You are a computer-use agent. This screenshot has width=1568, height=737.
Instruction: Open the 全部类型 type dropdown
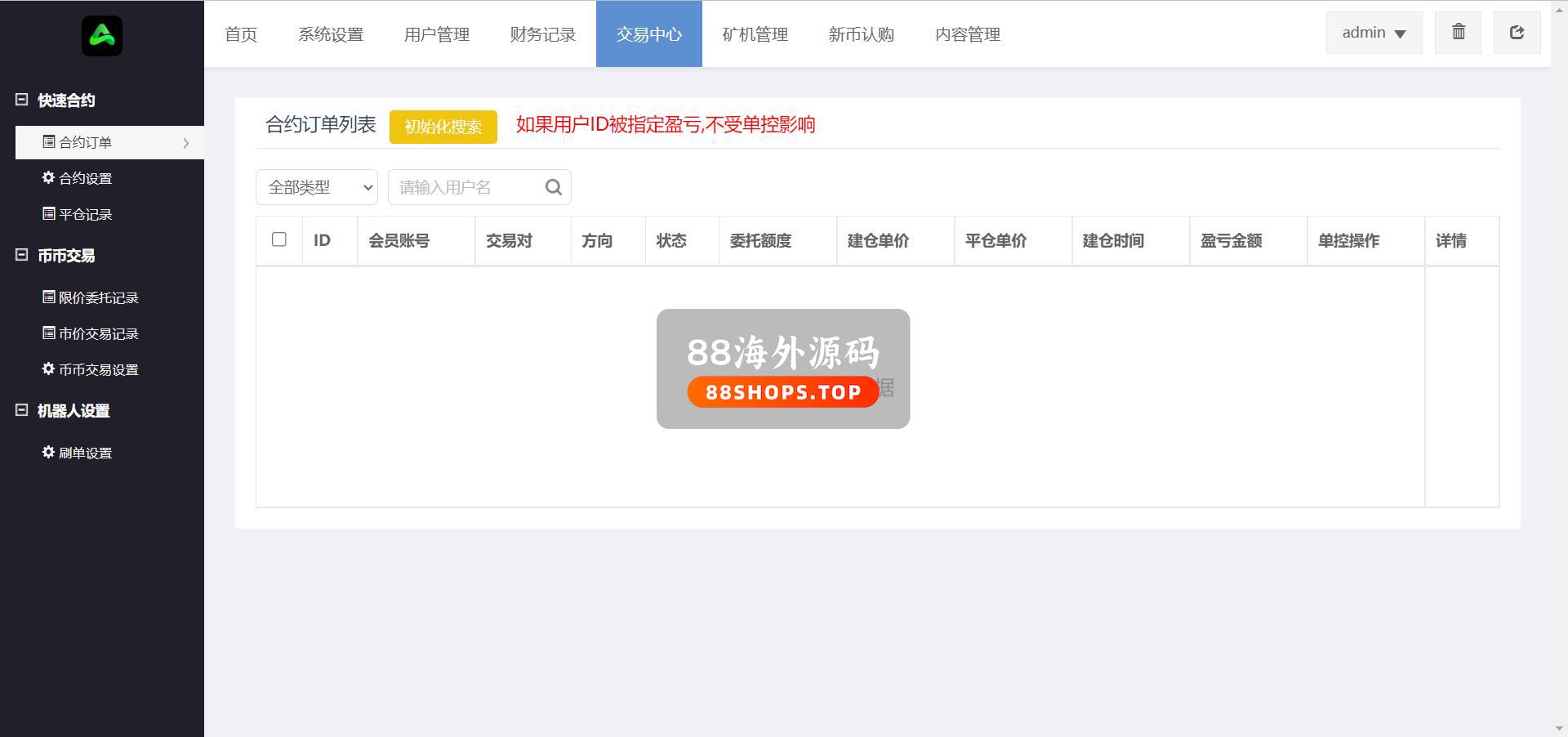[x=317, y=187]
